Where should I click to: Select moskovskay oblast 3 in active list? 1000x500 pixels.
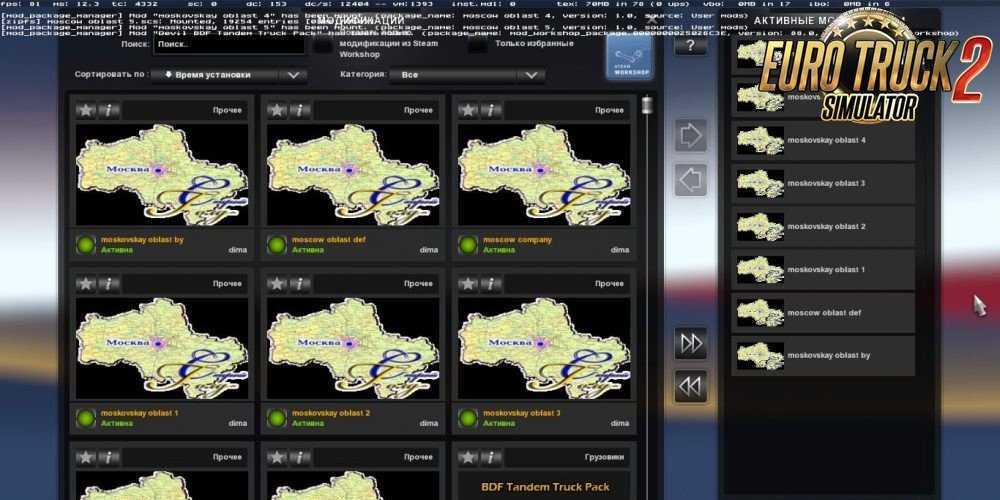(x=823, y=184)
